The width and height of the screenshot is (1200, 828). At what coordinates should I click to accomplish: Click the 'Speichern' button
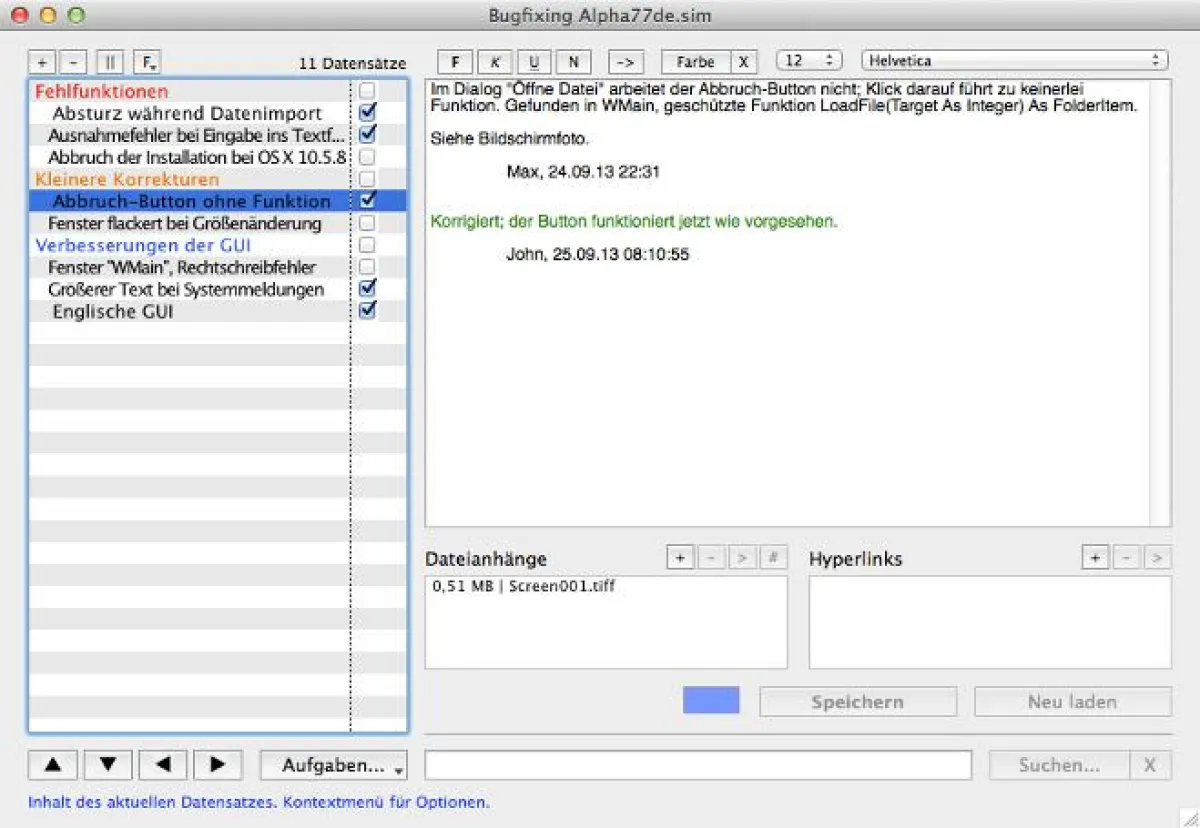857,701
